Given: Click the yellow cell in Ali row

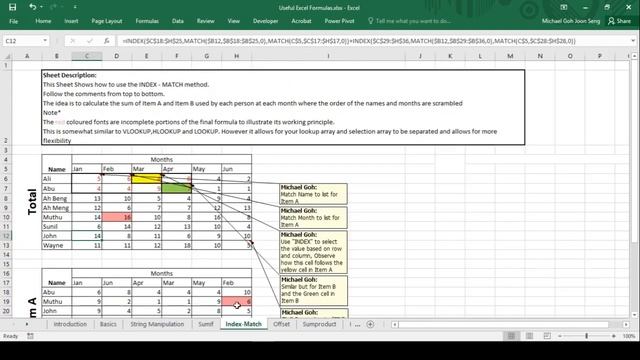Looking at the screenshot, I should point(147,178).
